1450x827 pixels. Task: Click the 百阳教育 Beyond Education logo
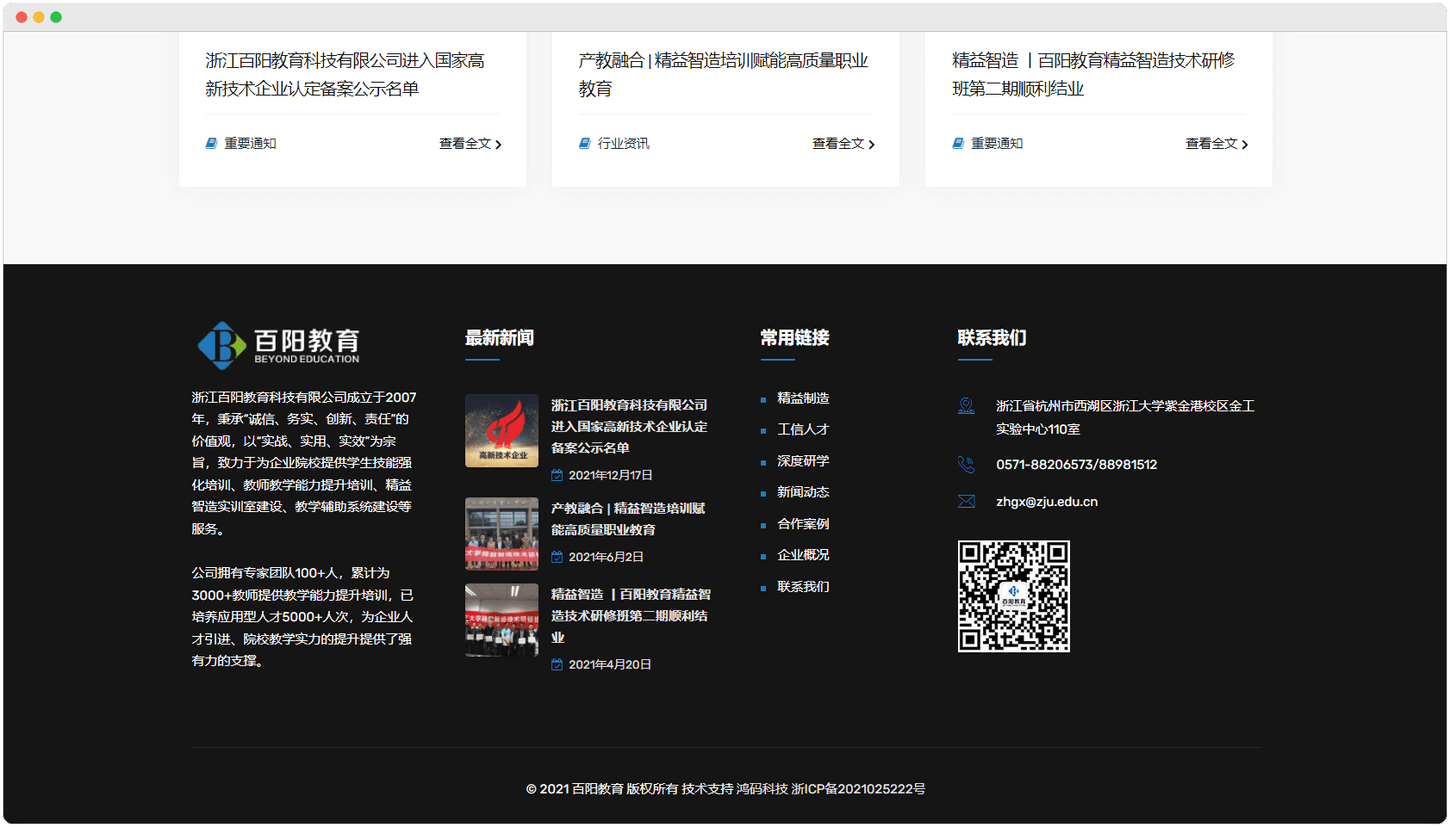[x=278, y=344]
